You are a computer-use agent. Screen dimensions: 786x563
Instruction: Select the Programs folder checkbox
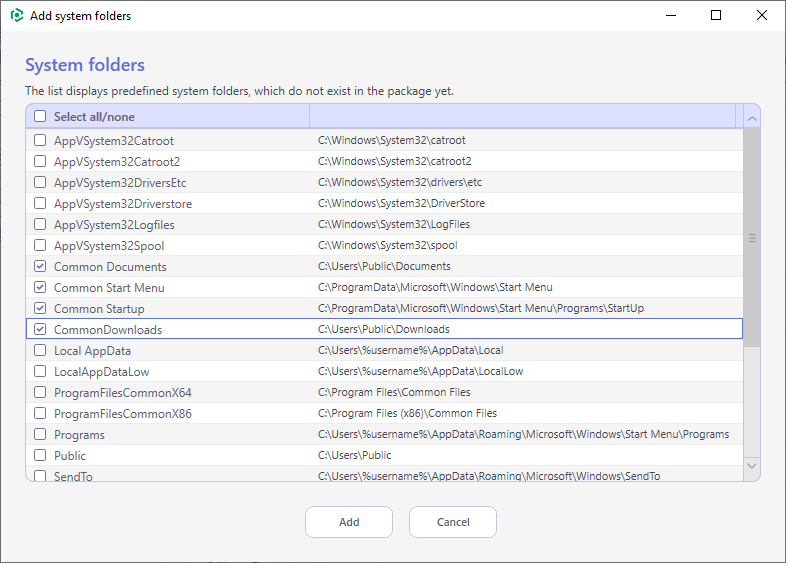pyautogui.click(x=40, y=434)
